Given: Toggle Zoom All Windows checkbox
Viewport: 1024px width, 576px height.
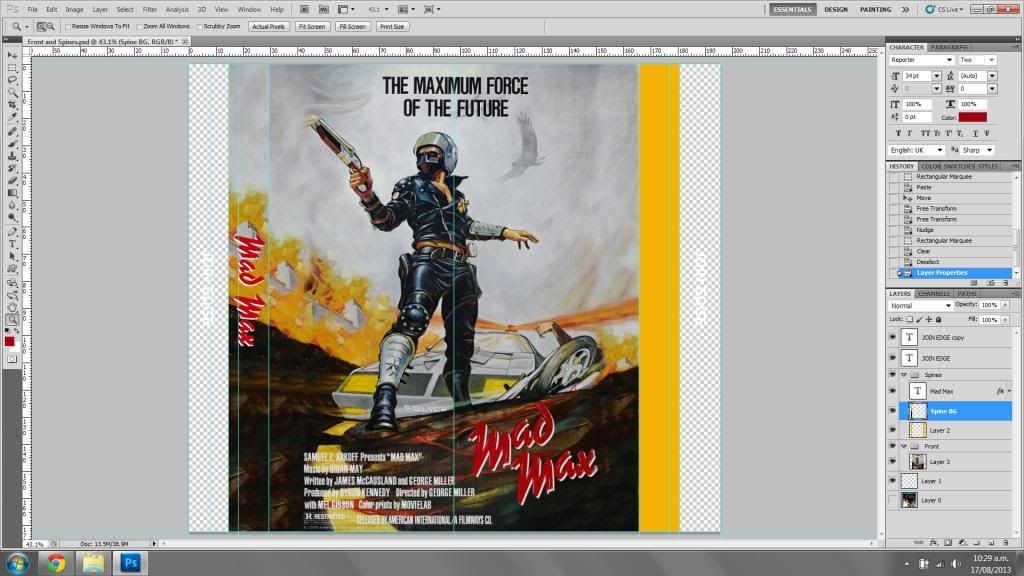Looking at the screenshot, I should coord(139,27).
